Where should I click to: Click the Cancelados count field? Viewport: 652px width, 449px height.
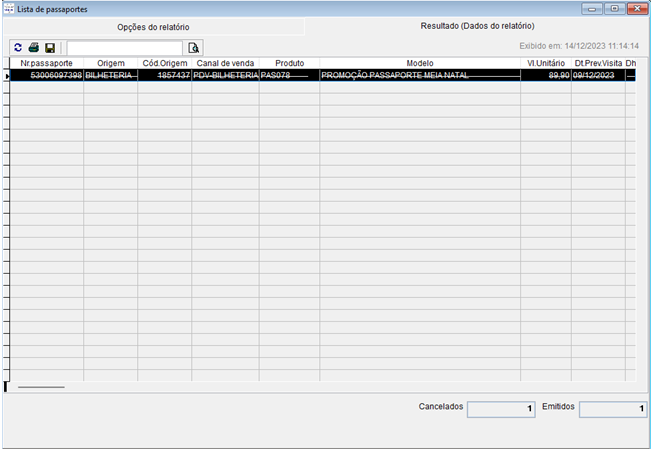(x=503, y=408)
